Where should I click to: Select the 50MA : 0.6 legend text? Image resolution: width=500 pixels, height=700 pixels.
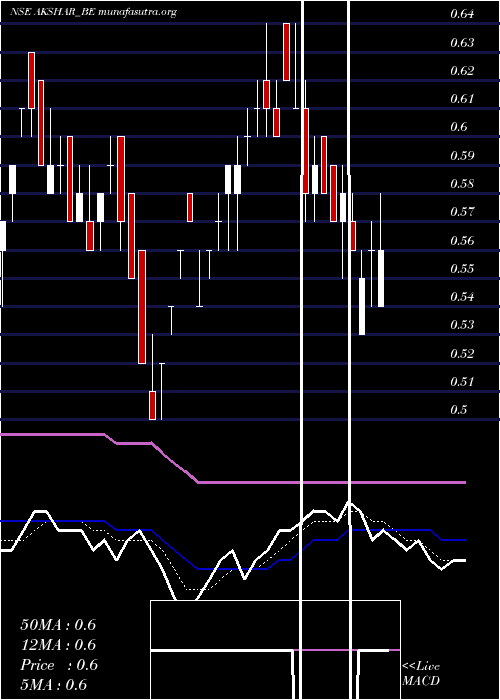tap(58, 625)
